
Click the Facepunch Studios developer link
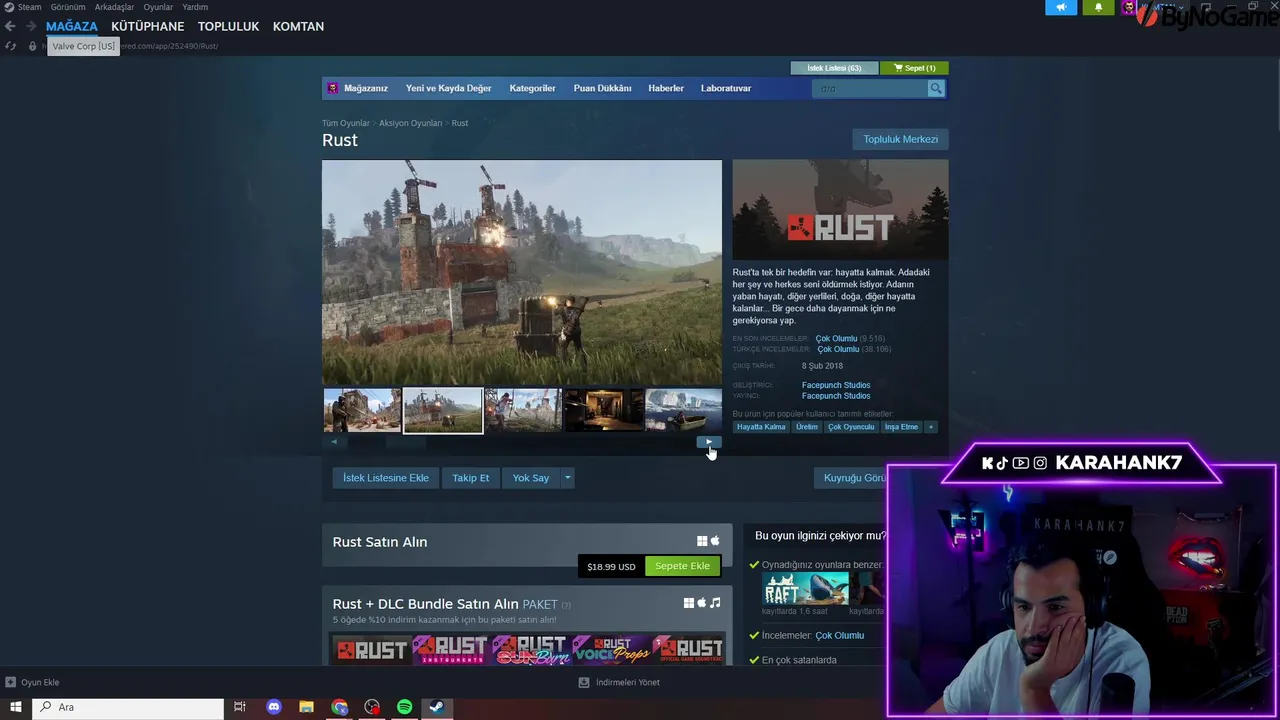coord(835,385)
